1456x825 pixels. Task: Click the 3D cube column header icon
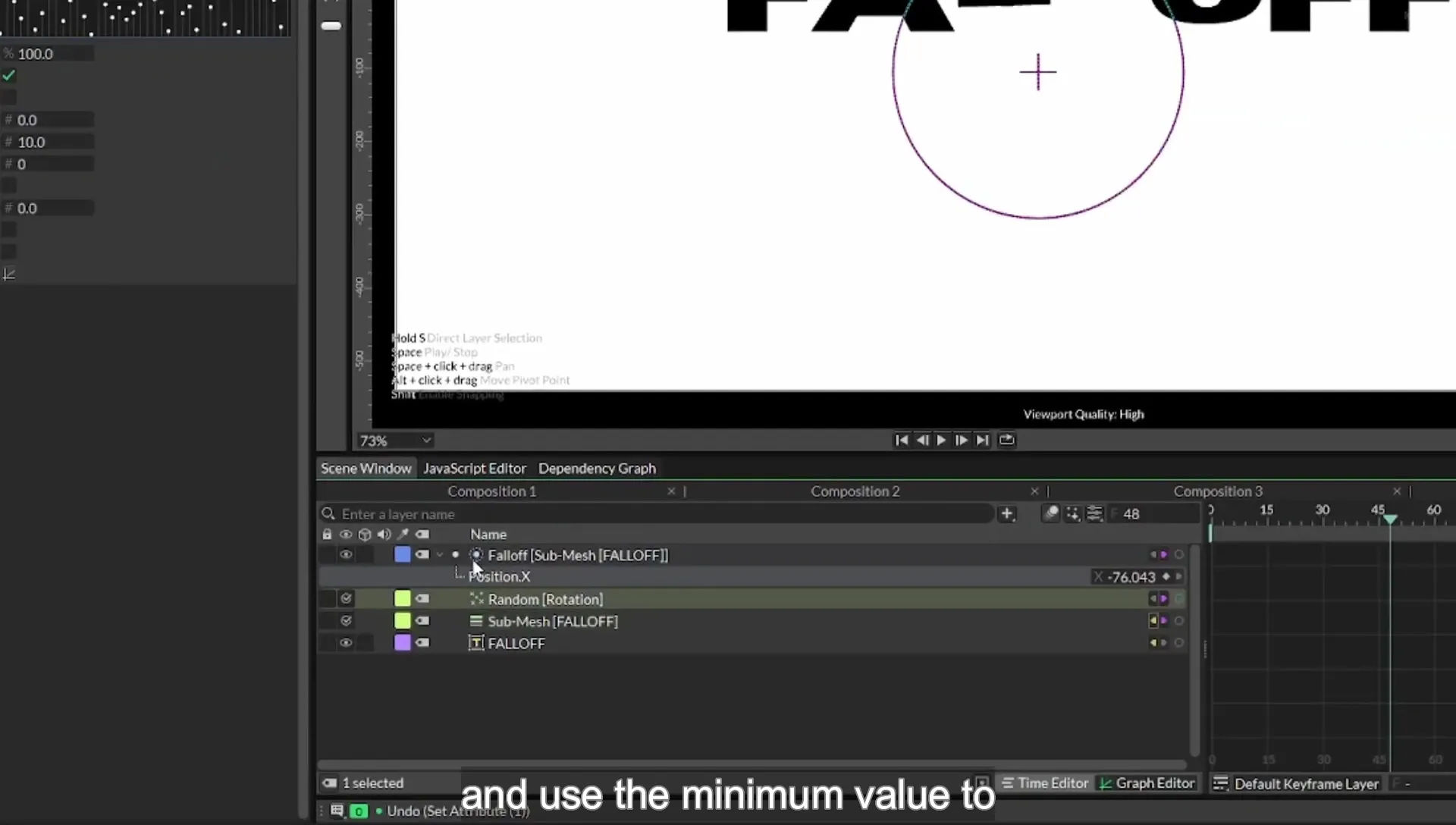coord(365,535)
